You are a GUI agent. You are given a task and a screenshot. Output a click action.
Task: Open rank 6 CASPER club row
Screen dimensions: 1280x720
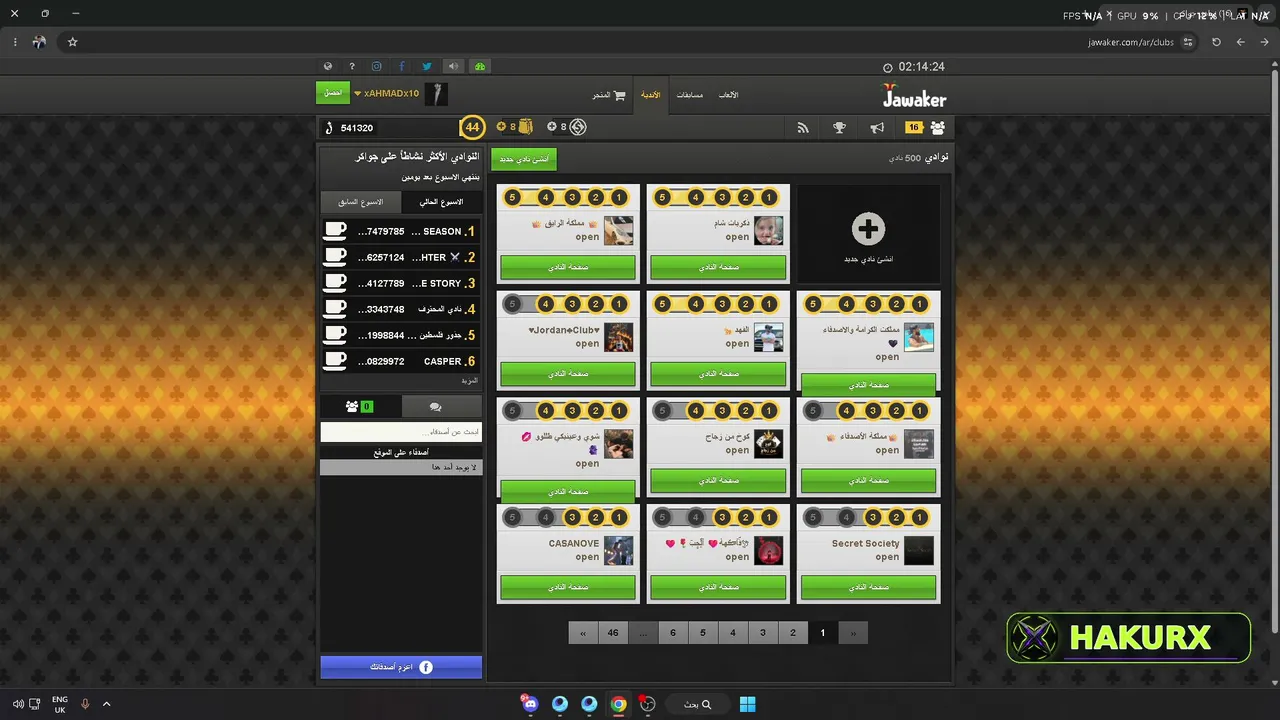[x=400, y=361]
